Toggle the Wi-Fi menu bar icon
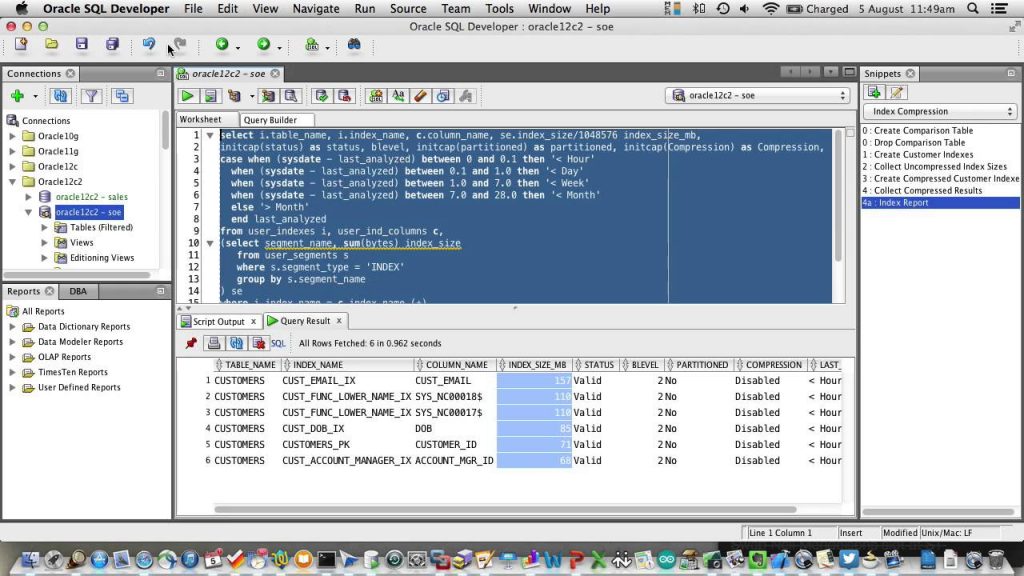The image size is (1024, 576). coord(771,8)
